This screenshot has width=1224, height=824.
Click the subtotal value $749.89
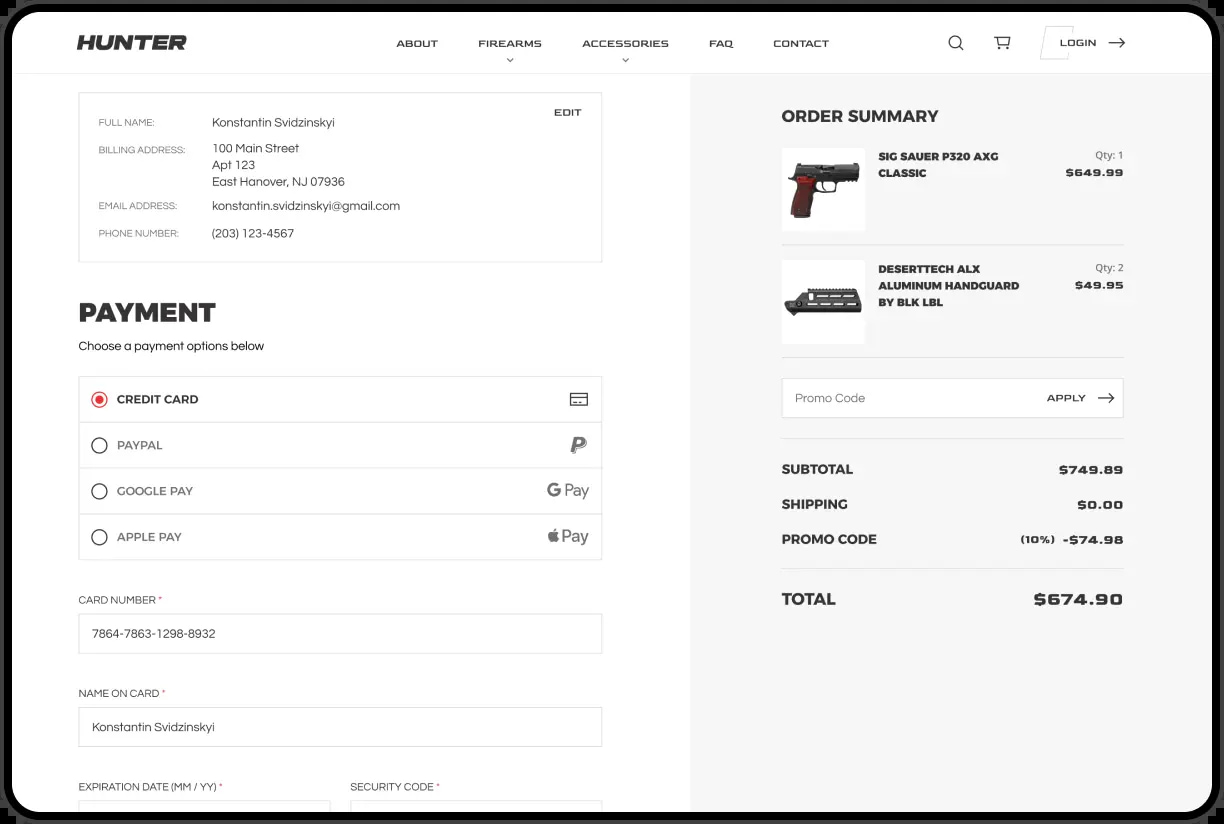1091,470
